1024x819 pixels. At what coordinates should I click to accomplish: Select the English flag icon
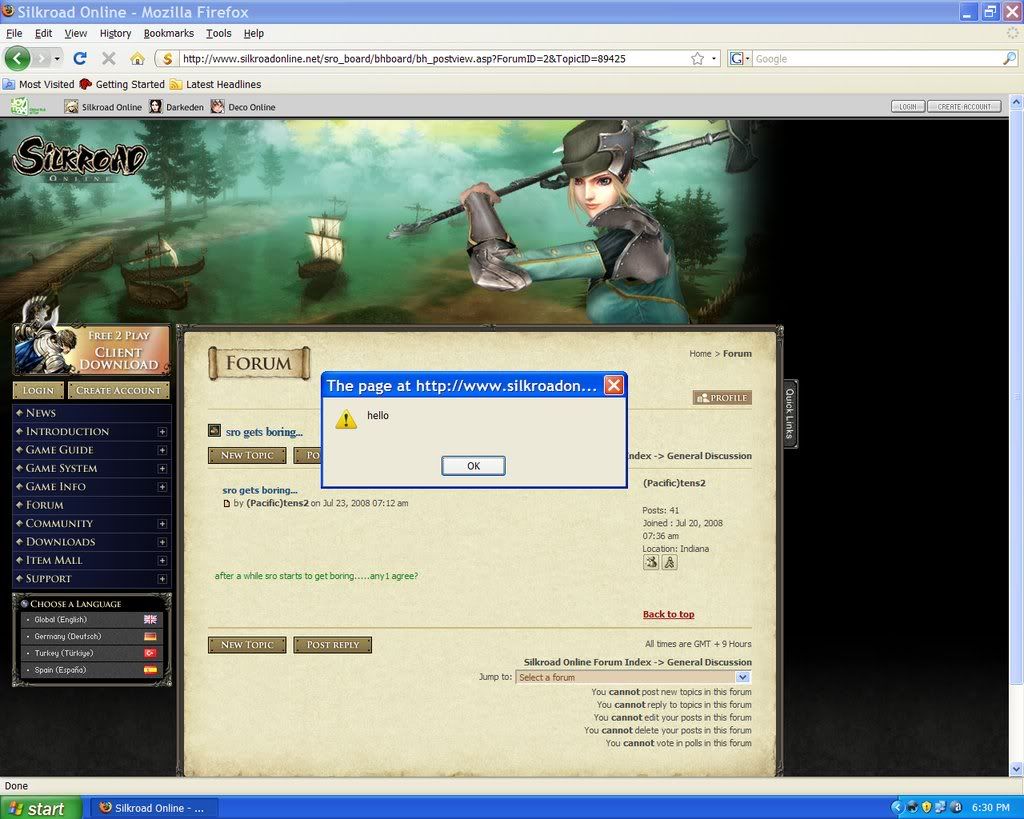coord(150,619)
